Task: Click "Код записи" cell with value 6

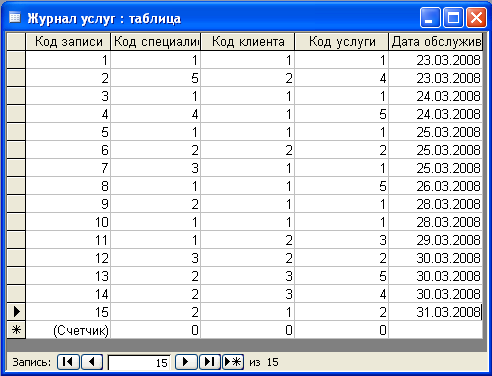Action: [x=68, y=150]
